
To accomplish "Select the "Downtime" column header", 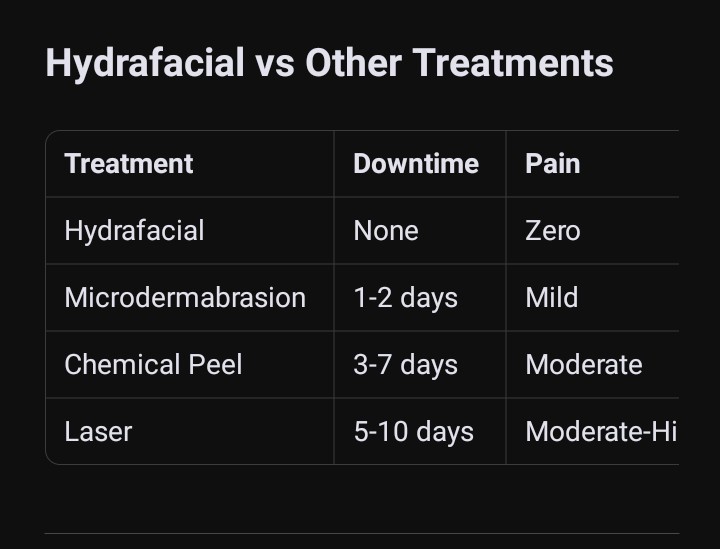I will click(x=416, y=164).
